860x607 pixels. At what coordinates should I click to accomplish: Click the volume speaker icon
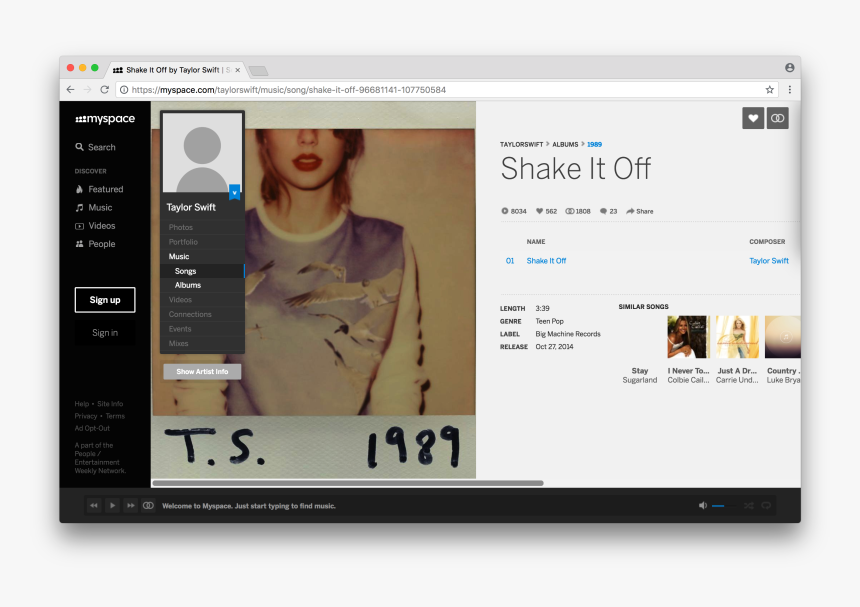(x=703, y=506)
